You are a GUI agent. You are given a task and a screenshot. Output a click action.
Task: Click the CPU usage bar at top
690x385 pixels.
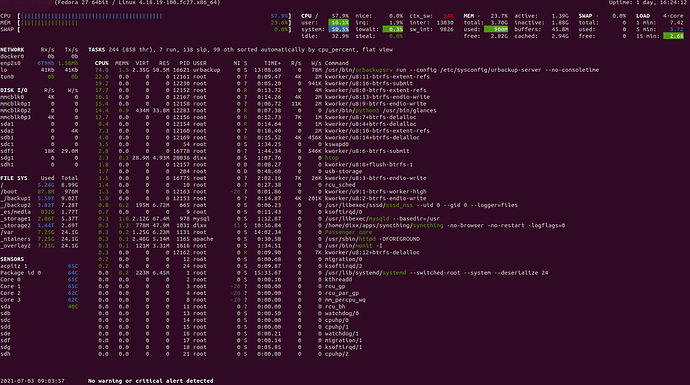[154, 16]
